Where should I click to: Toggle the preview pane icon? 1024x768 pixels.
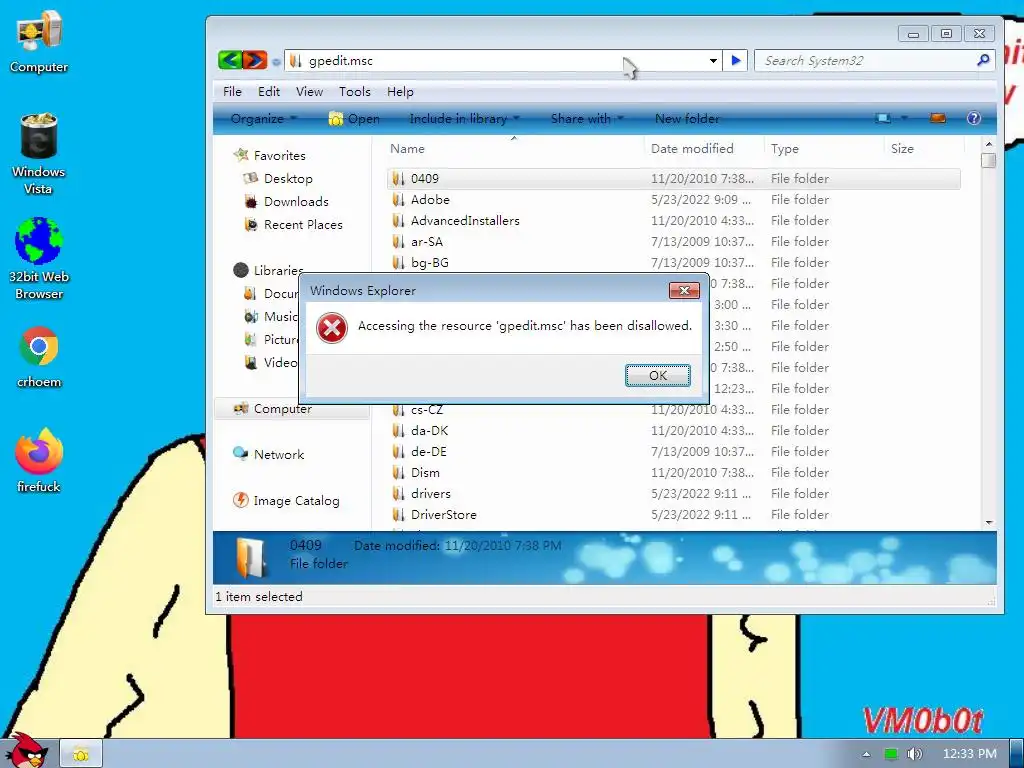[x=938, y=118]
